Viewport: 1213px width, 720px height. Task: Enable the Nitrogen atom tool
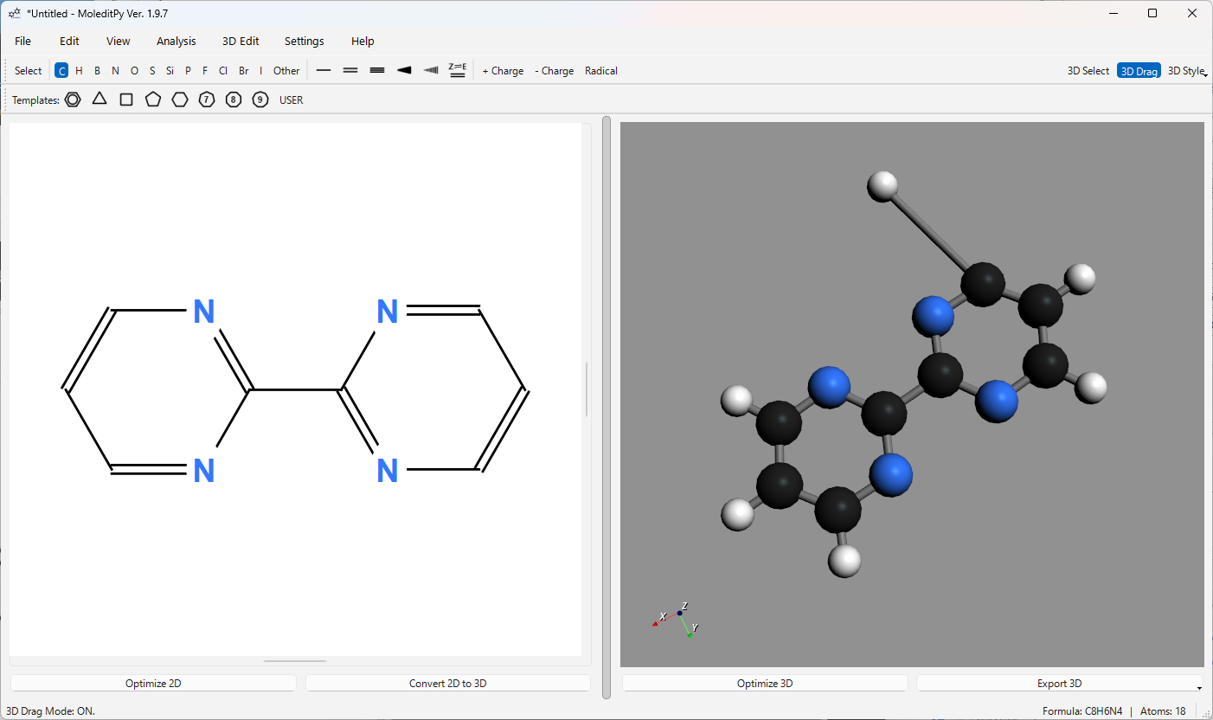coord(115,71)
